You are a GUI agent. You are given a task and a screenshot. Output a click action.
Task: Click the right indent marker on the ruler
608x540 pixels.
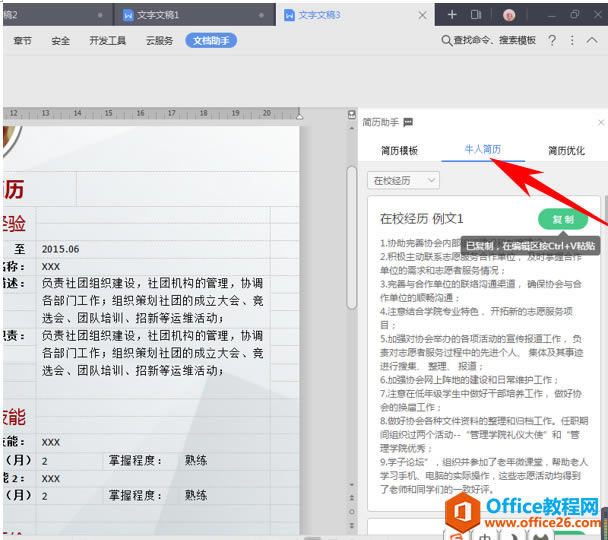tap(299, 114)
